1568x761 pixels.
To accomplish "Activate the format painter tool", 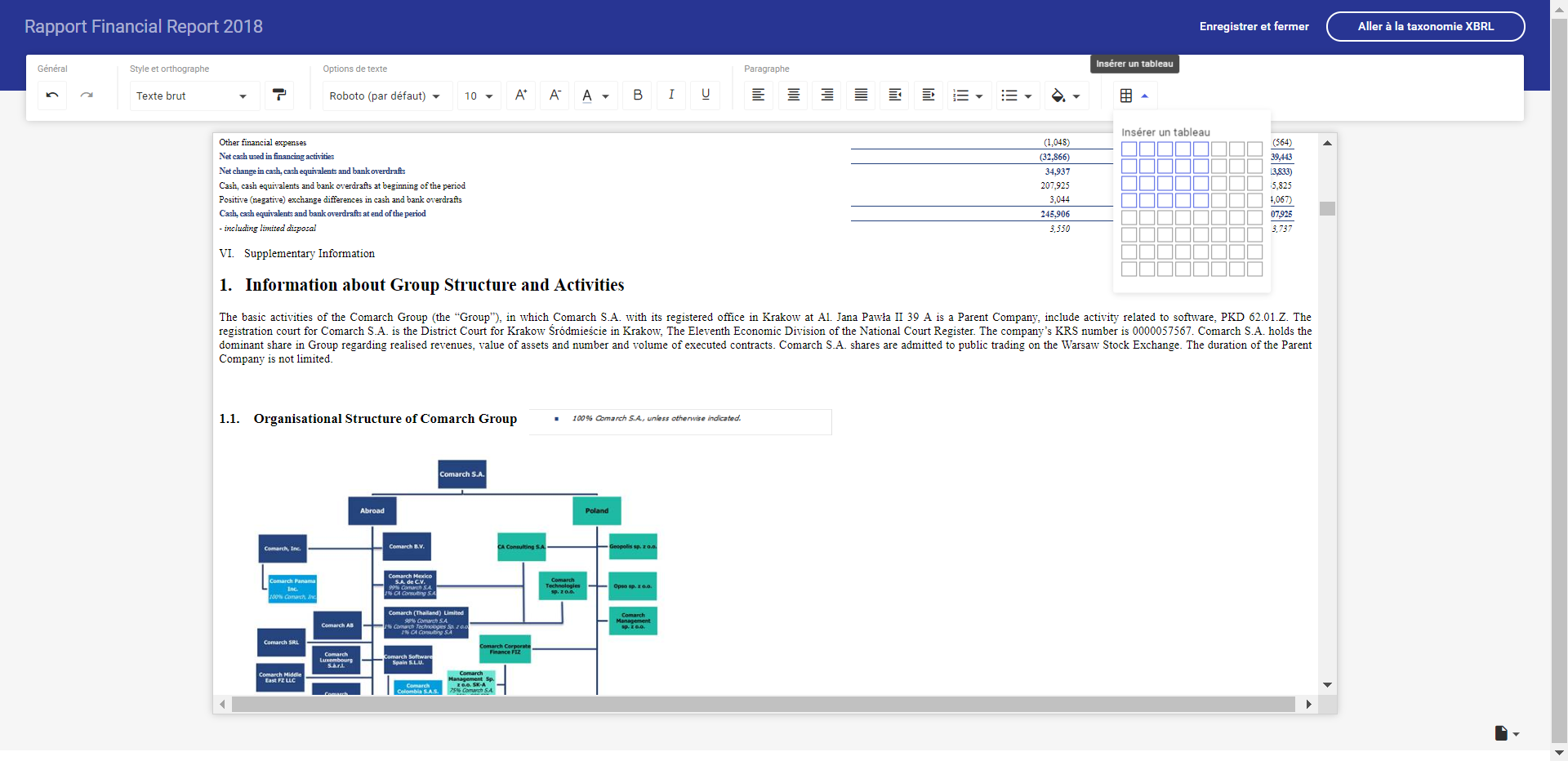I will tap(279, 96).
